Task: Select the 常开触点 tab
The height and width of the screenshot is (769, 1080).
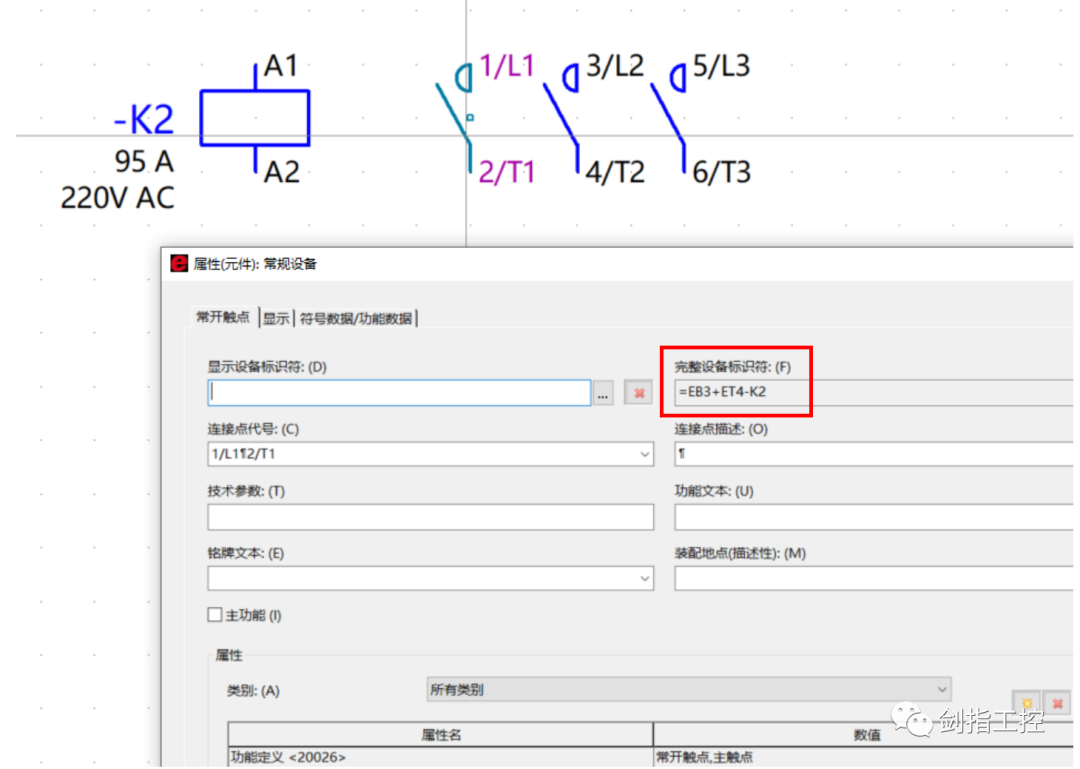Action: [x=222, y=318]
